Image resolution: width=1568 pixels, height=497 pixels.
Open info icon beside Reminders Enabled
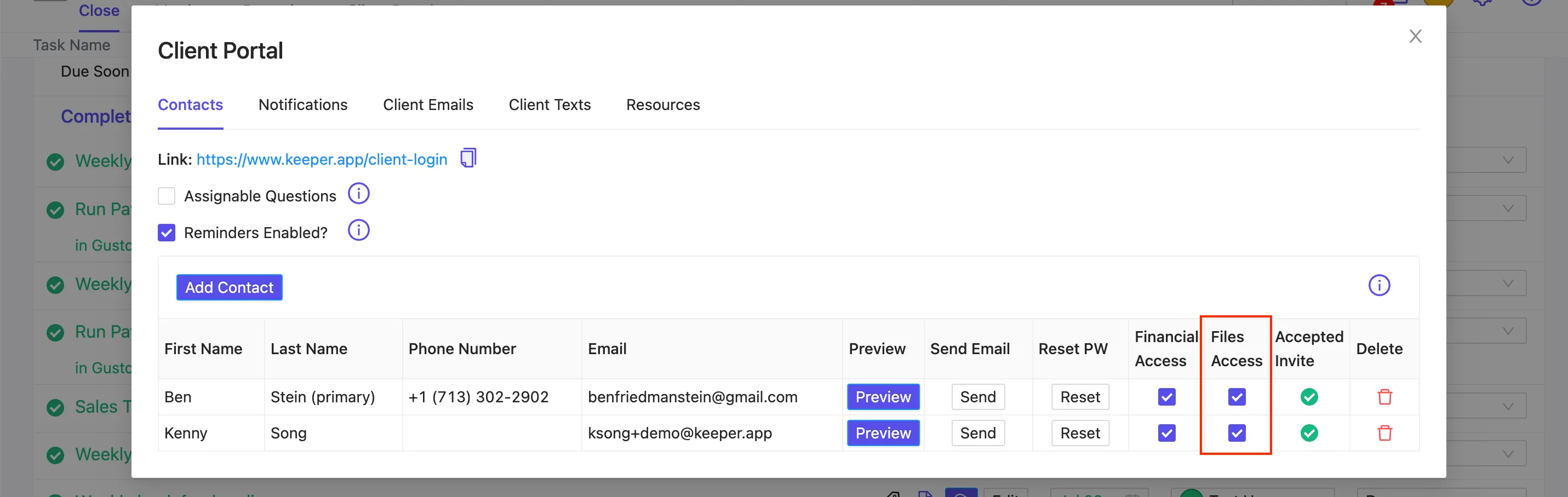(x=358, y=230)
